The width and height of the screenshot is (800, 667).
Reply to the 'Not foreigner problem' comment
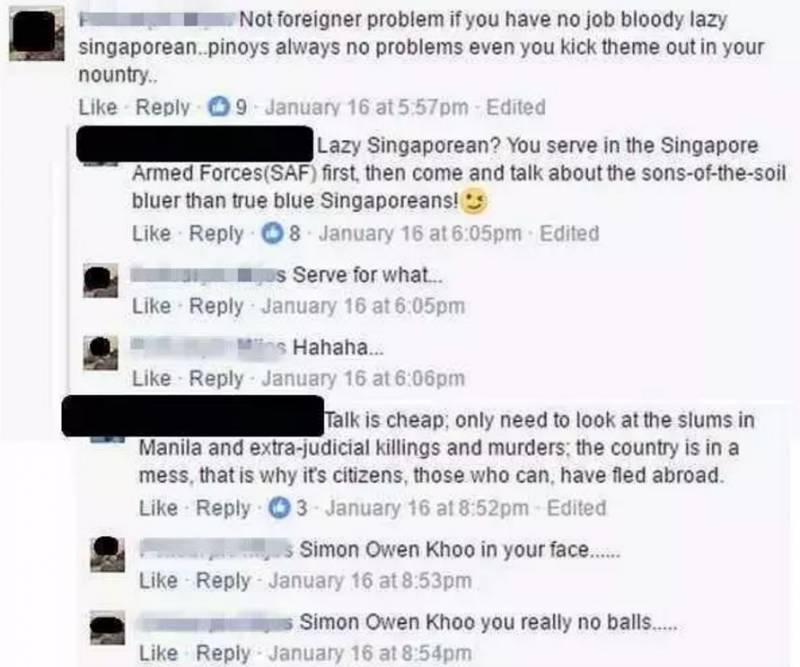pyautogui.click(x=163, y=107)
